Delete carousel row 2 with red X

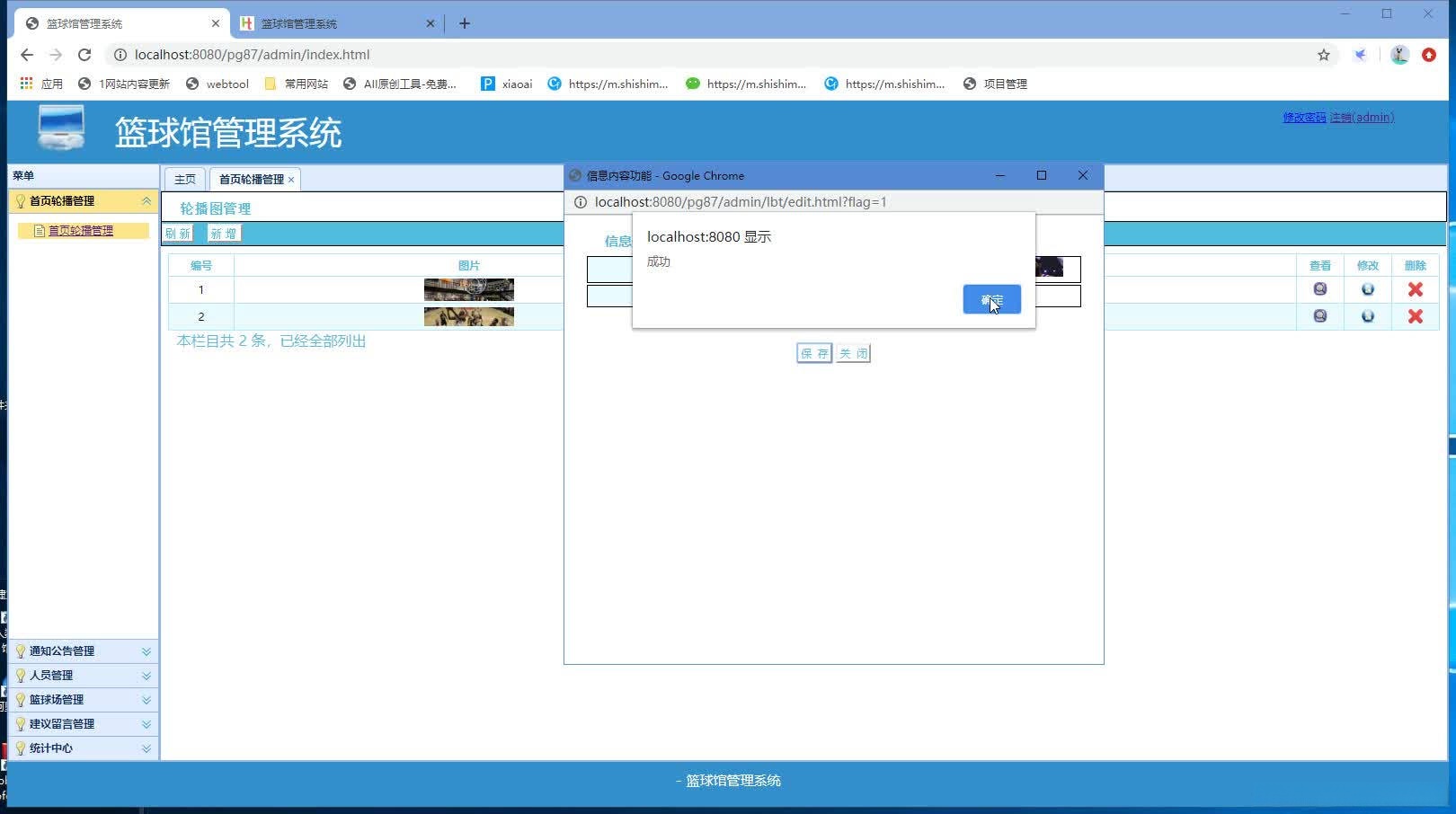pyautogui.click(x=1415, y=316)
